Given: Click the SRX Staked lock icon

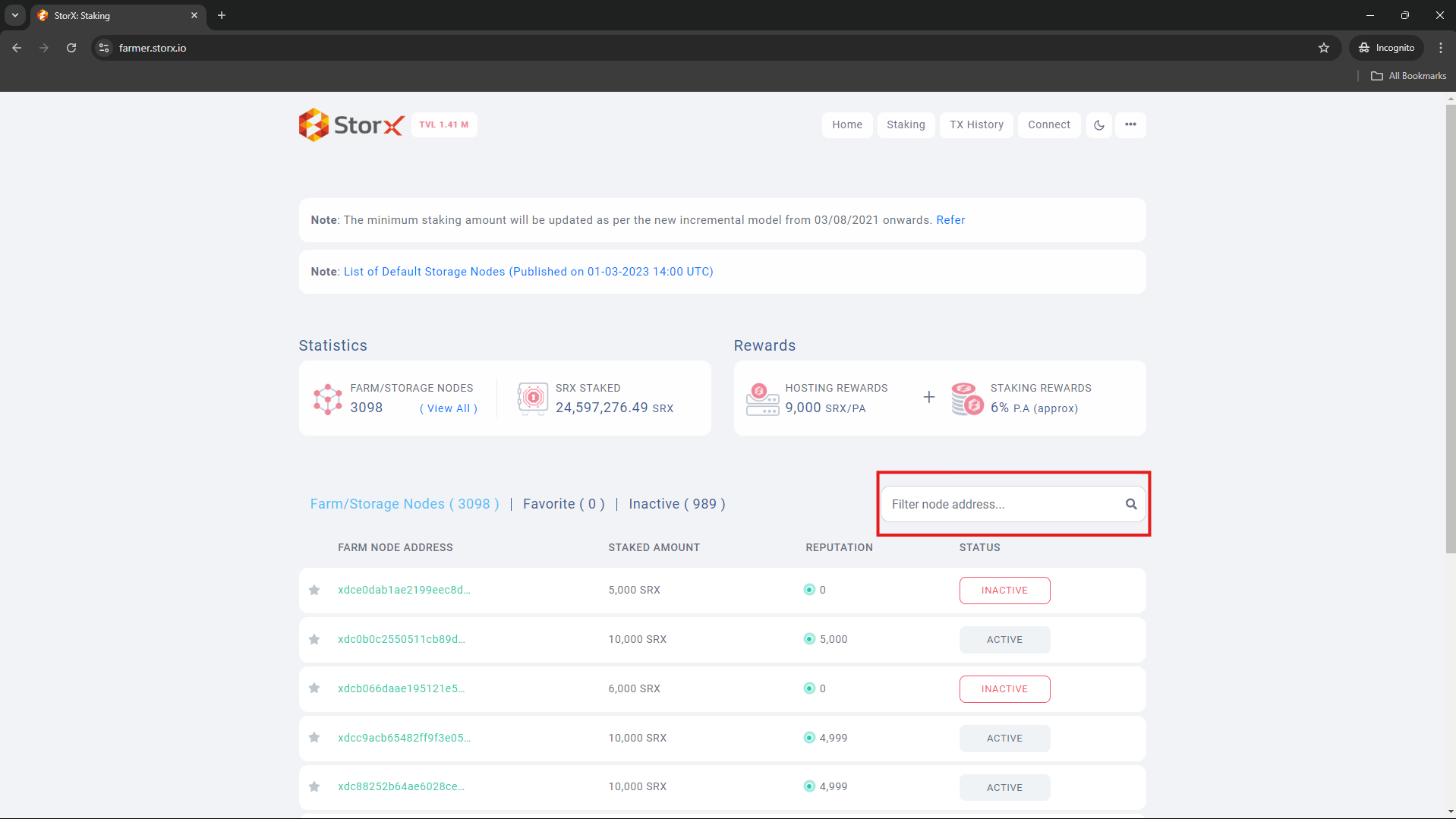Looking at the screenshot, I should [x=532, y=398].
